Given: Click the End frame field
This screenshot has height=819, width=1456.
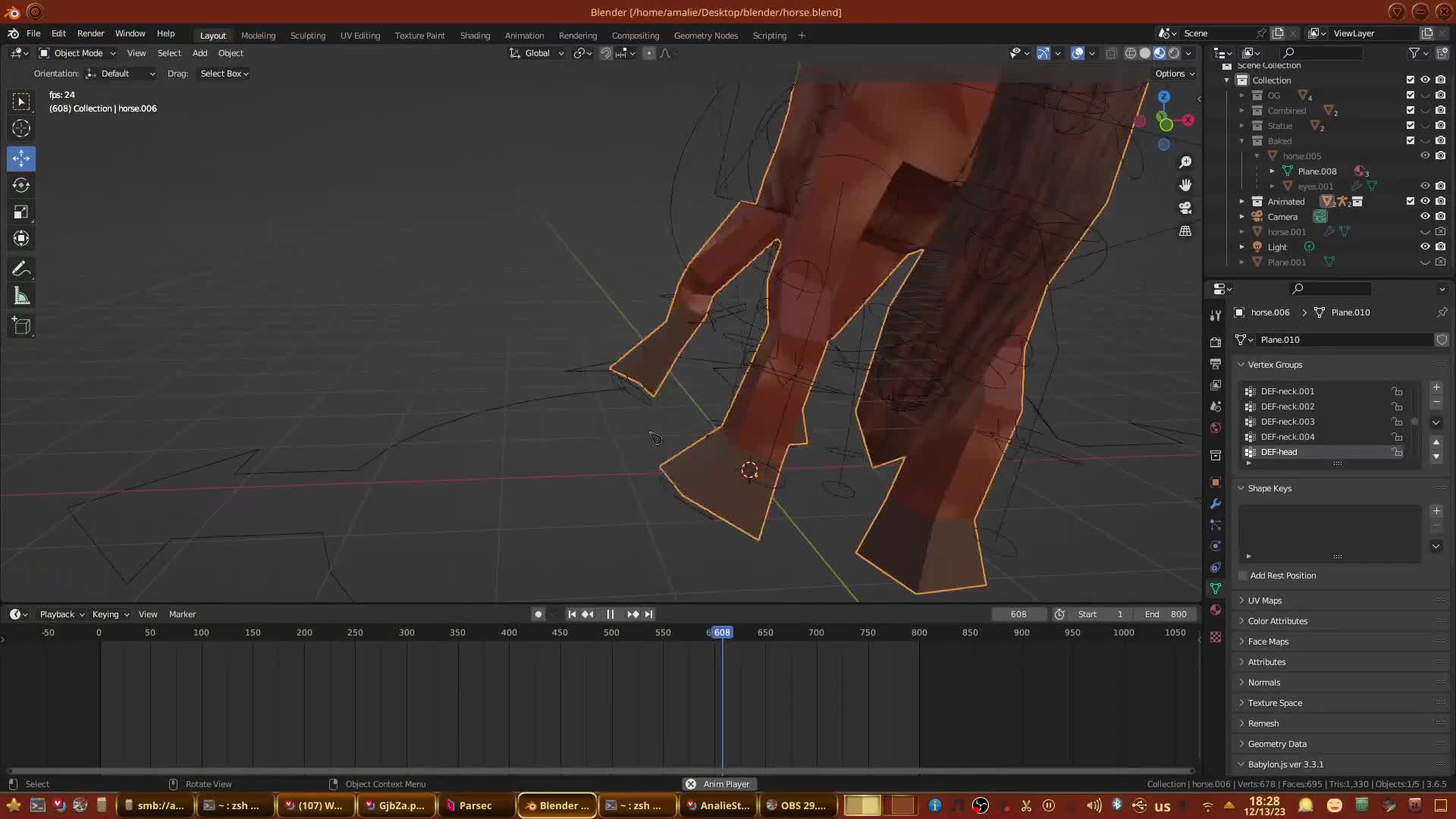Looking at the screenshot, I should pos(1167,614).
